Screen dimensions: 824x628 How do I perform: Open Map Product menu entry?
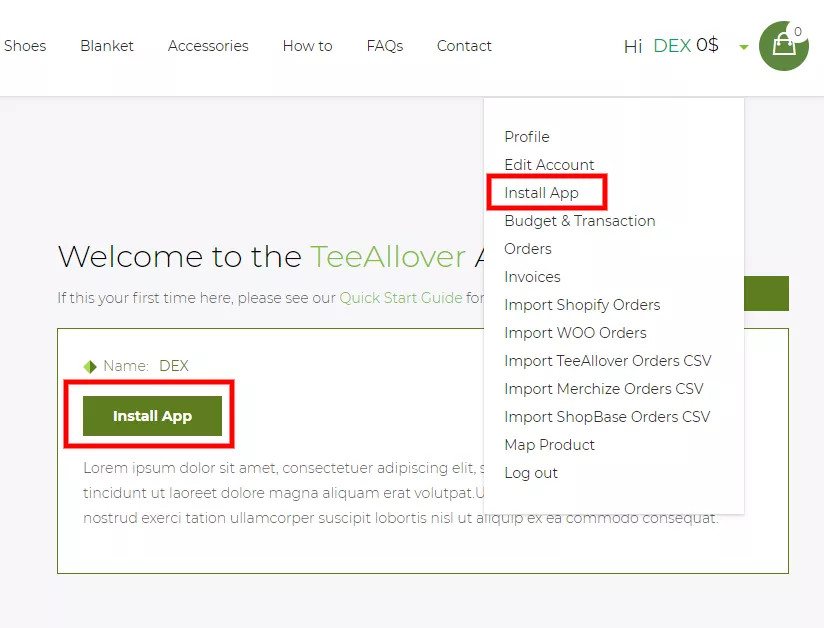pos(549,445)
